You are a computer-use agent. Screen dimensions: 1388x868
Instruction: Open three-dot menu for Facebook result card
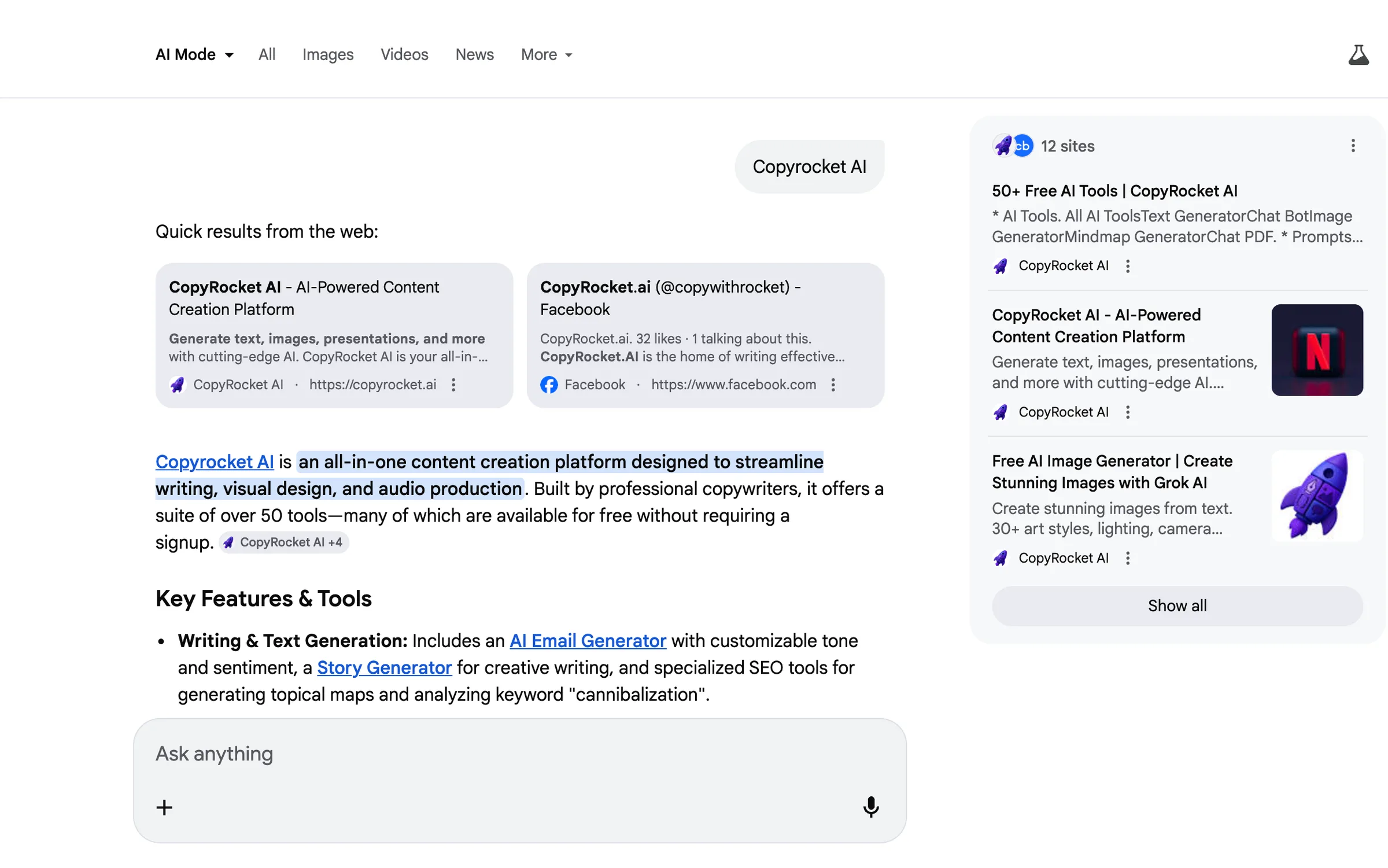point(833,385)
